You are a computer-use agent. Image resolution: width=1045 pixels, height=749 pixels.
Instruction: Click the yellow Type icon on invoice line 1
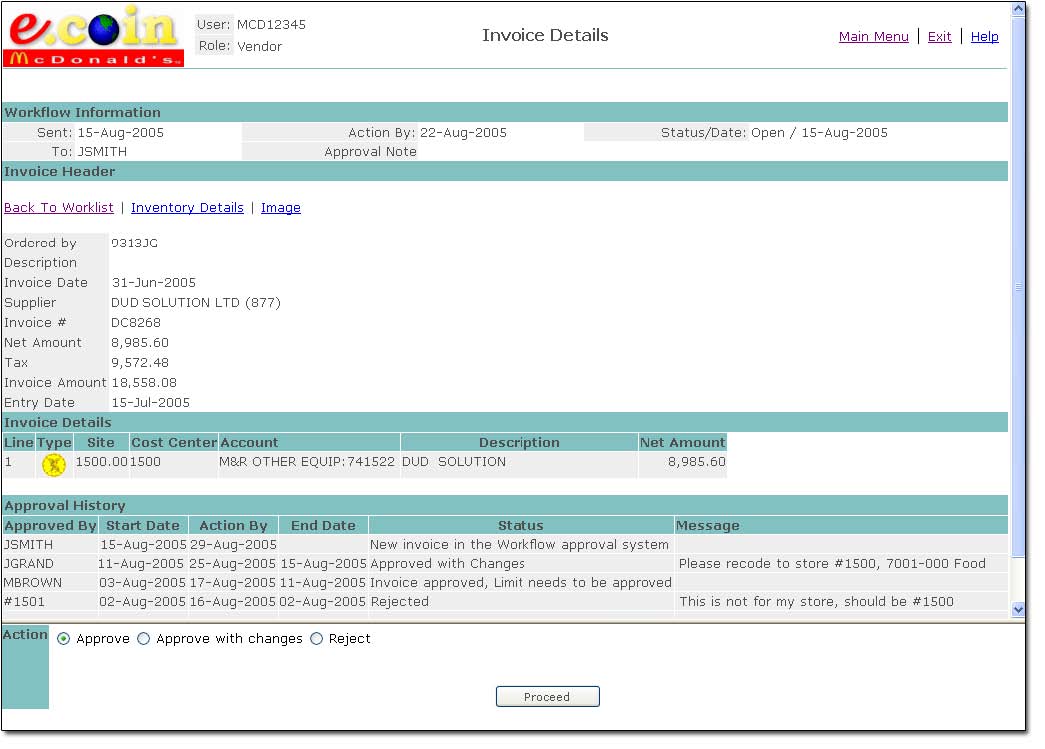(x=54, y=464)
